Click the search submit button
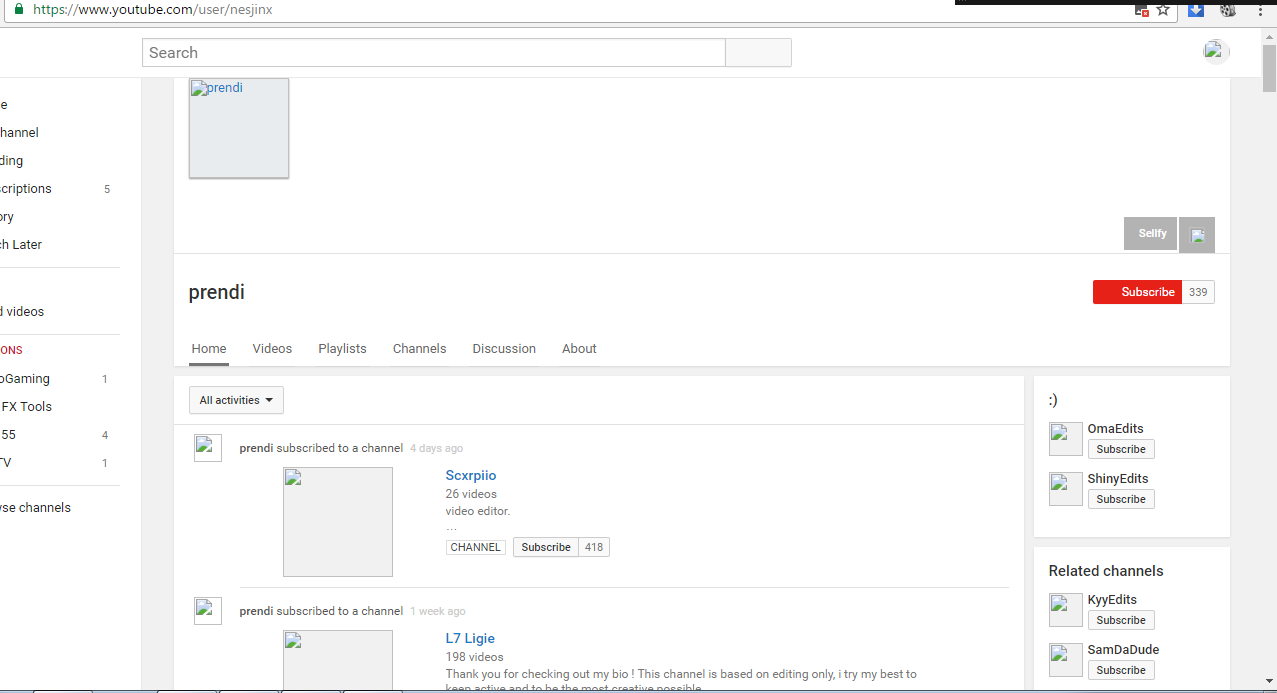Screen dimensions: 1277x693 click(758, 52)
